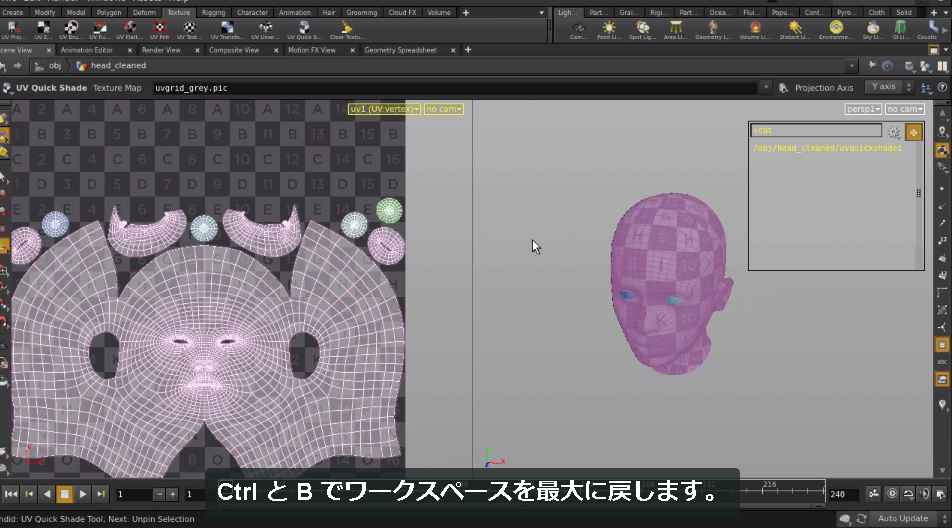Add a Point Light from the shelf
The height and width of the screenshot is (528, 952).
tap(608, 29)
